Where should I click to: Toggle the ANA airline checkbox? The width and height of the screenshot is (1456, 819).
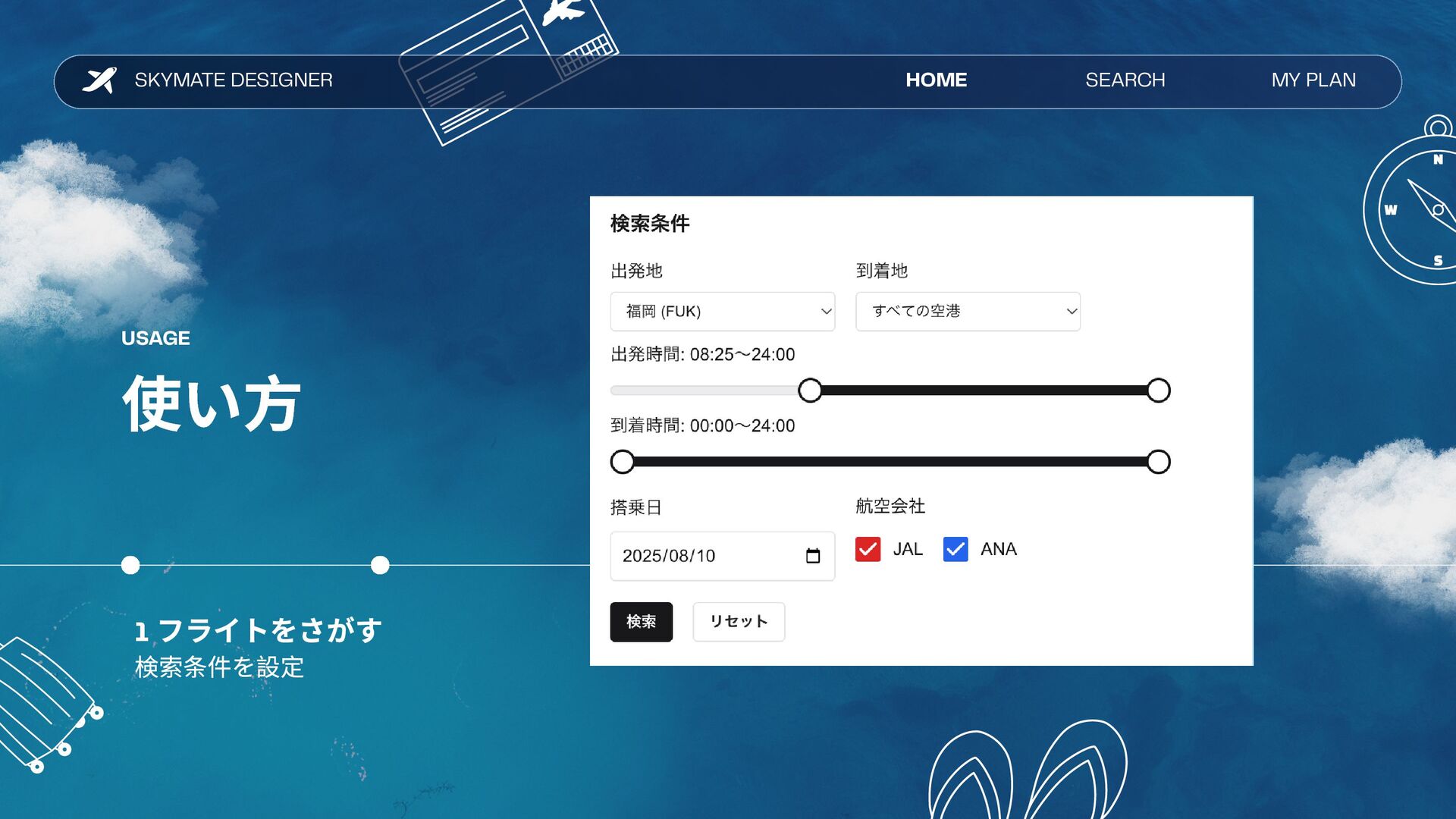(x=955, y=549)
